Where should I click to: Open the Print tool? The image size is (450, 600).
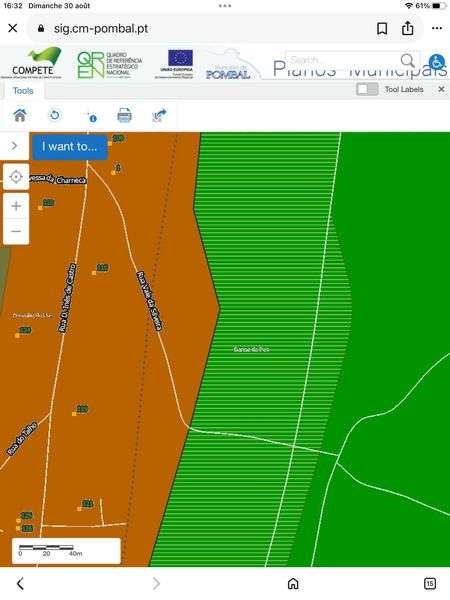(124, 115)
